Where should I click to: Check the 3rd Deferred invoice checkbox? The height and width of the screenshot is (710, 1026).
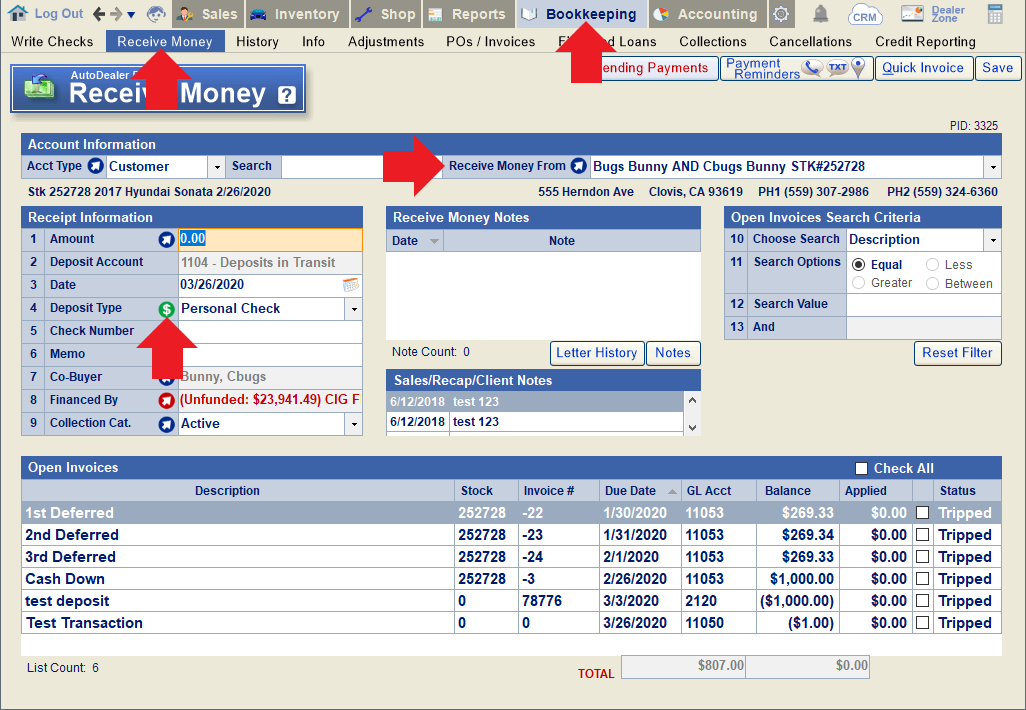tap(922, 557)
